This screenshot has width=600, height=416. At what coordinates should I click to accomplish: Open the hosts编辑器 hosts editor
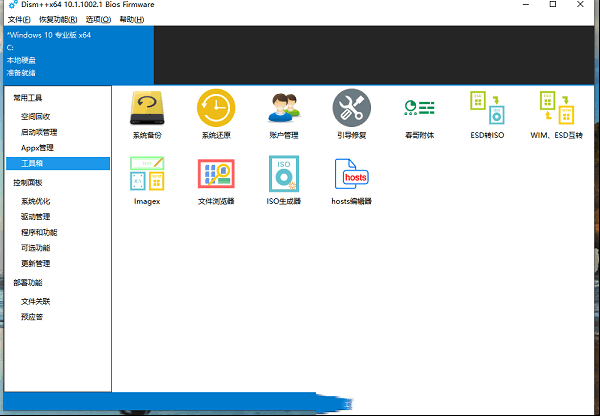pos(352,180)
